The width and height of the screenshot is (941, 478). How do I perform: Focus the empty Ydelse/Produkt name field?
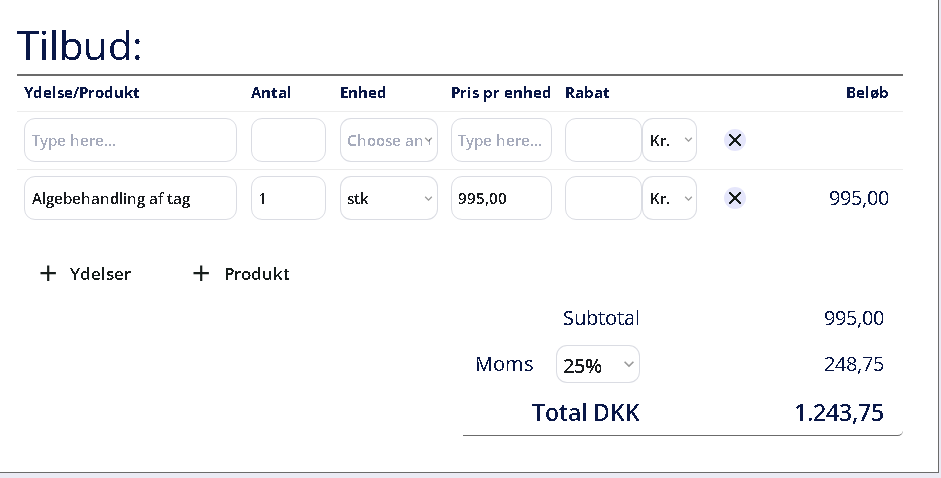point(130,140)
